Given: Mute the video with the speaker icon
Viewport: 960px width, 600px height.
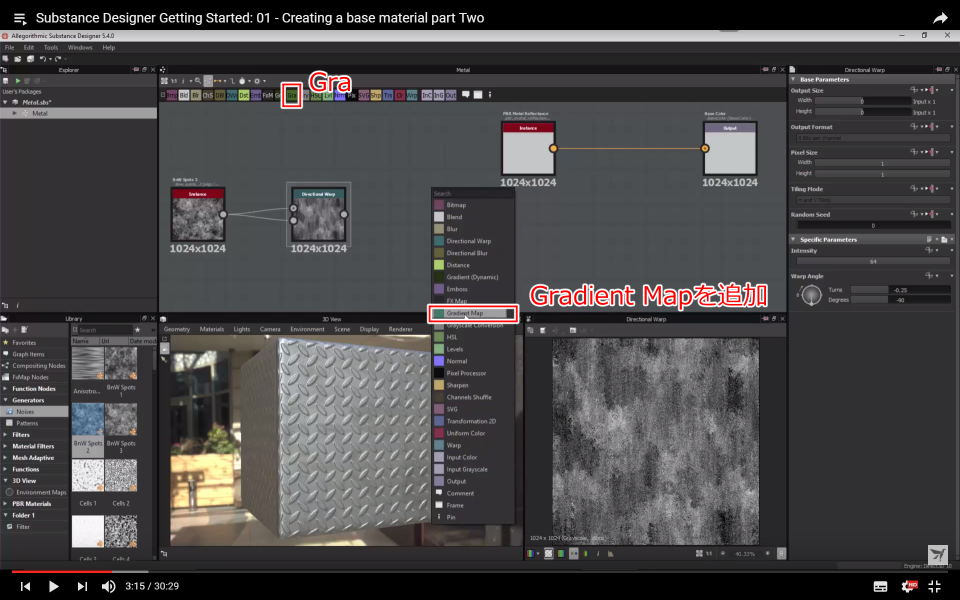Looking at the screenshot, I should click(108, 587).
